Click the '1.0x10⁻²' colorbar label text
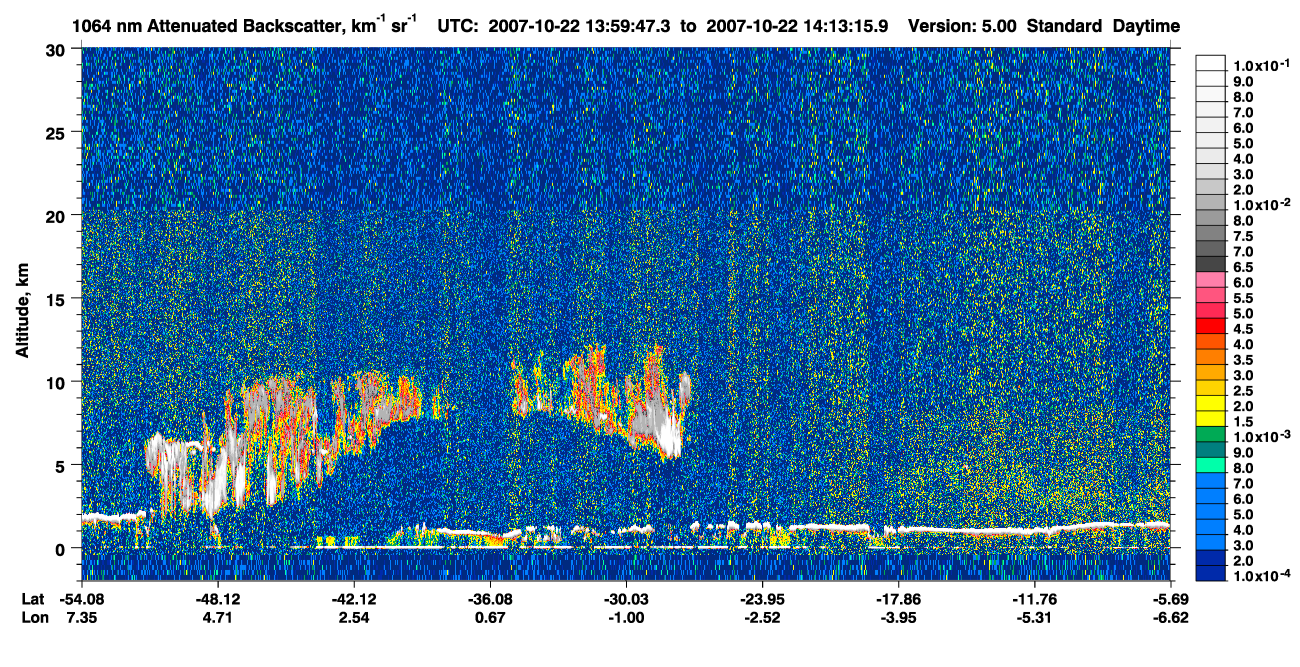Viewport: 1300px width, 667px height. 1260,205
